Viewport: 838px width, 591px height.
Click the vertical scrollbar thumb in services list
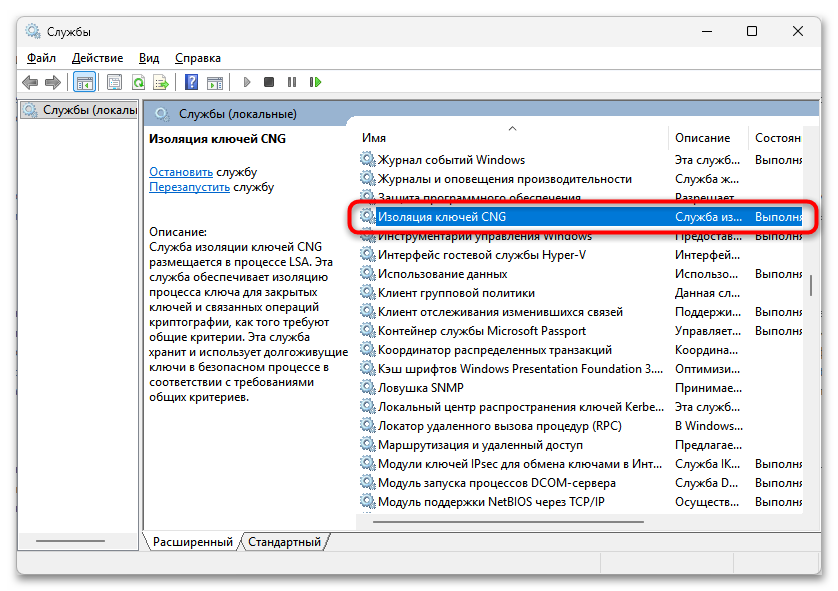pos(811,285)
